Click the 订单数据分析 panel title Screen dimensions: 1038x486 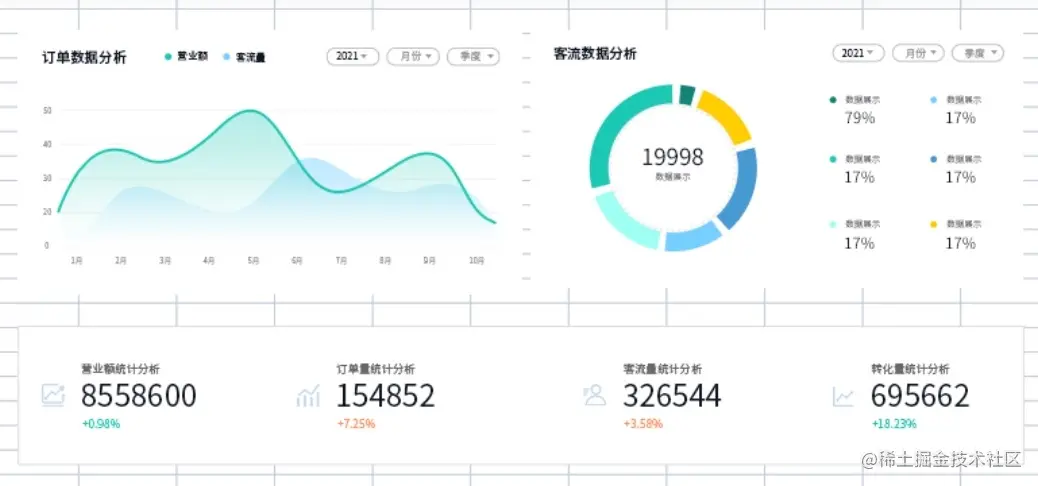click(x=84, y=58)
